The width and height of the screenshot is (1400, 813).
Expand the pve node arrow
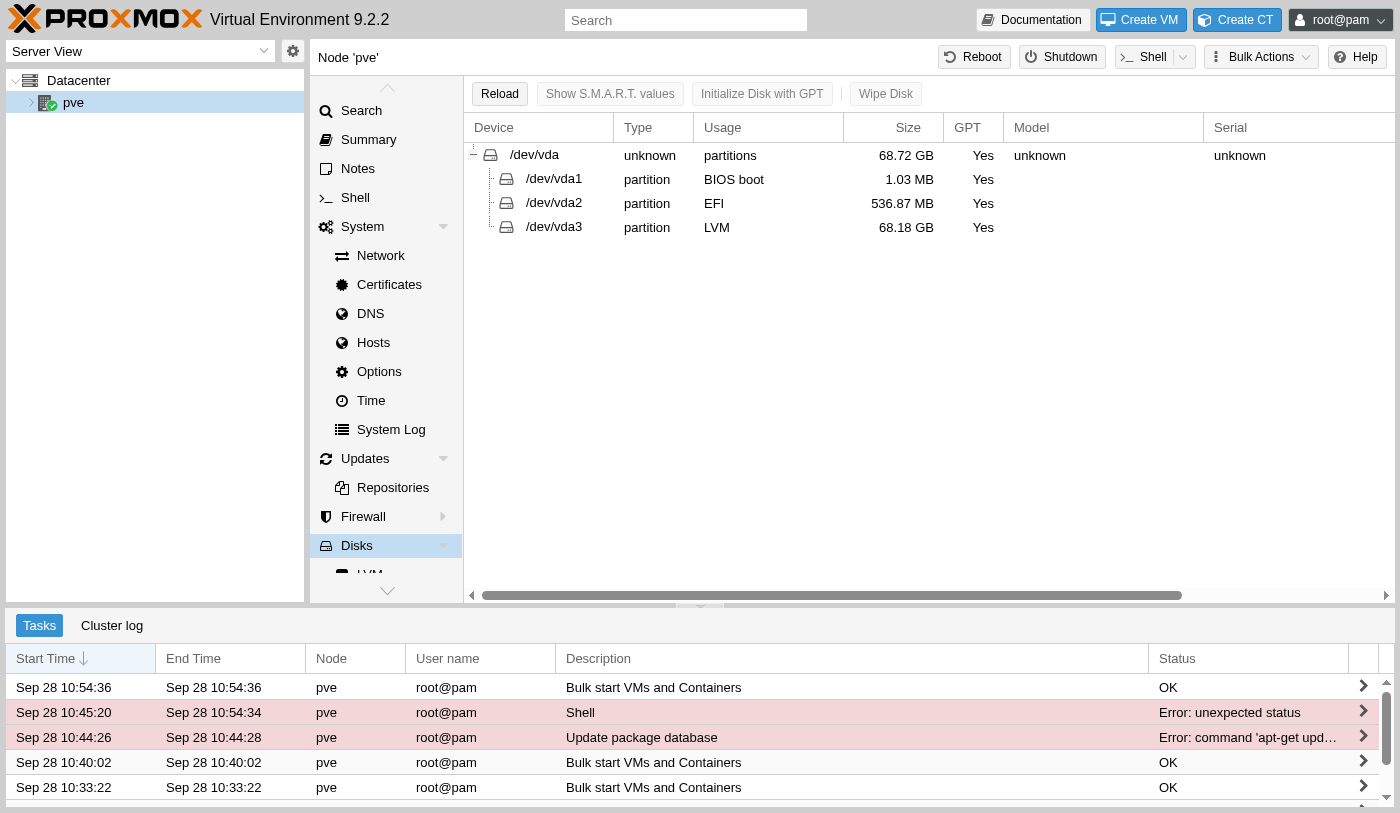[30, 103]
